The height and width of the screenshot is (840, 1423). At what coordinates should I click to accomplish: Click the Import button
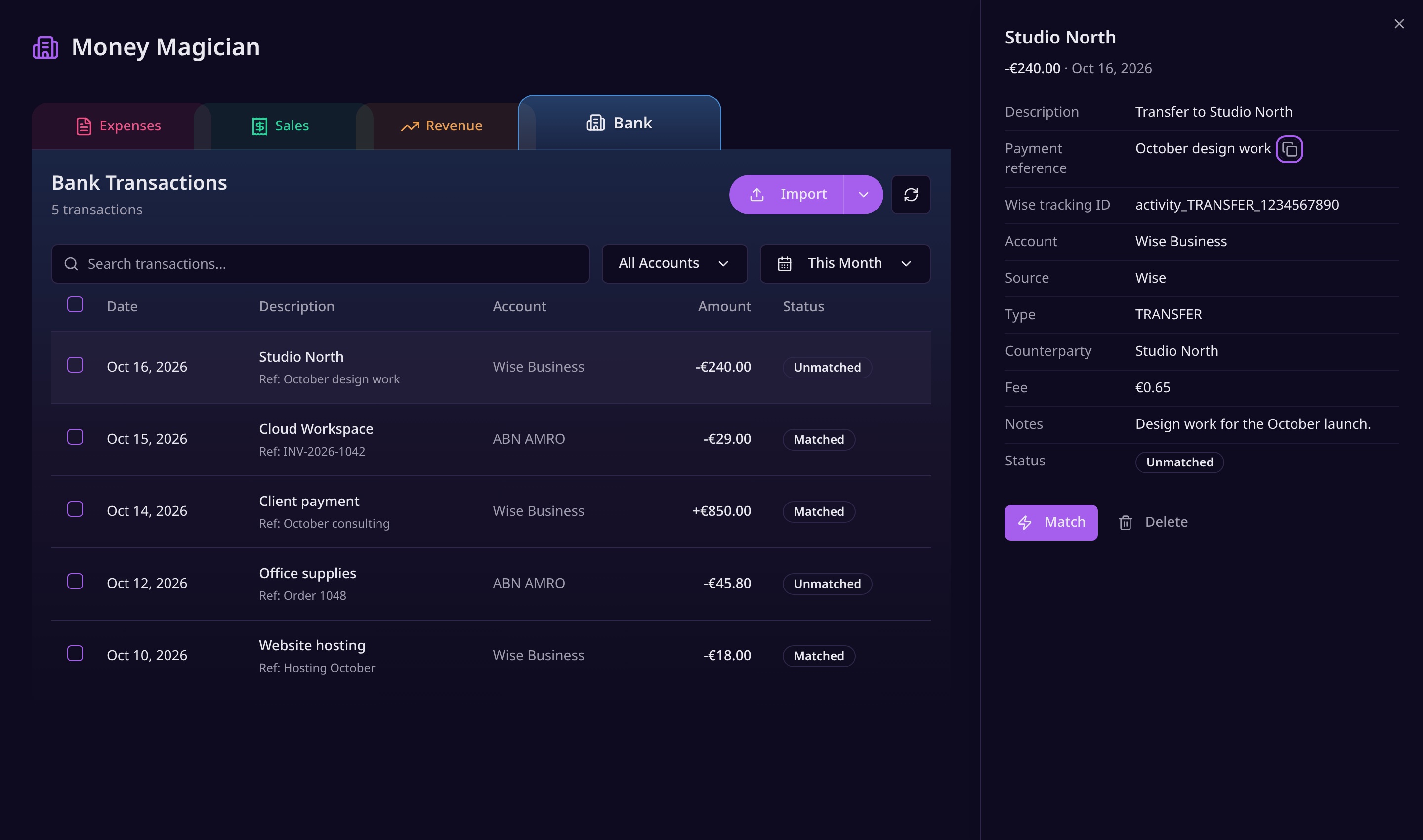click(787, 195)
